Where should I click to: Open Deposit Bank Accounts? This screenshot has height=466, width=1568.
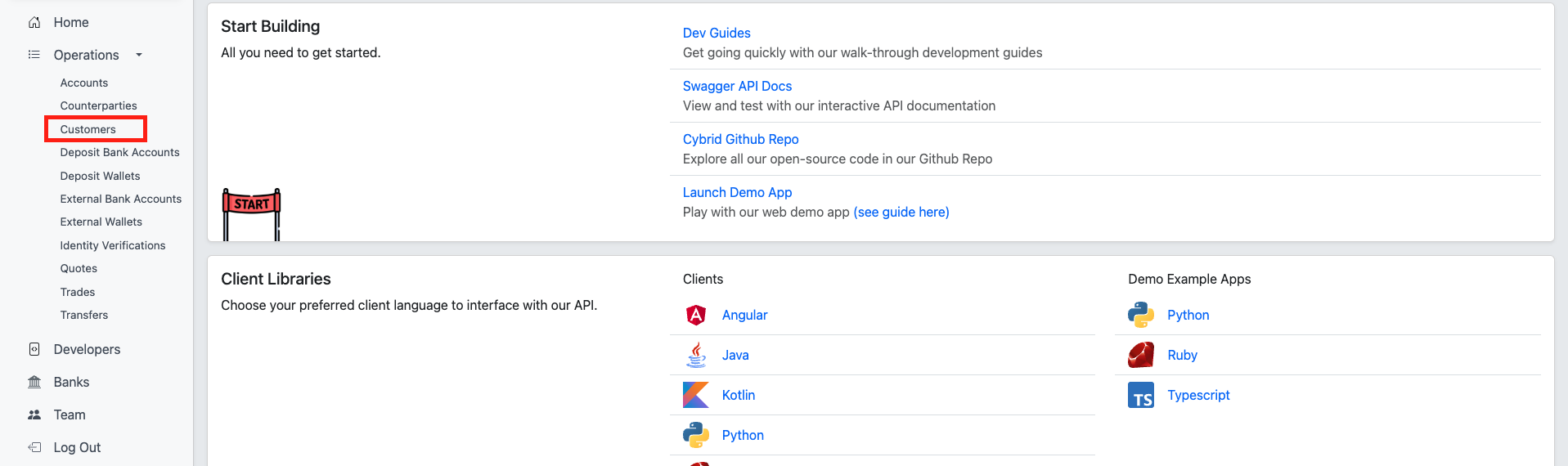coord(120,152)
